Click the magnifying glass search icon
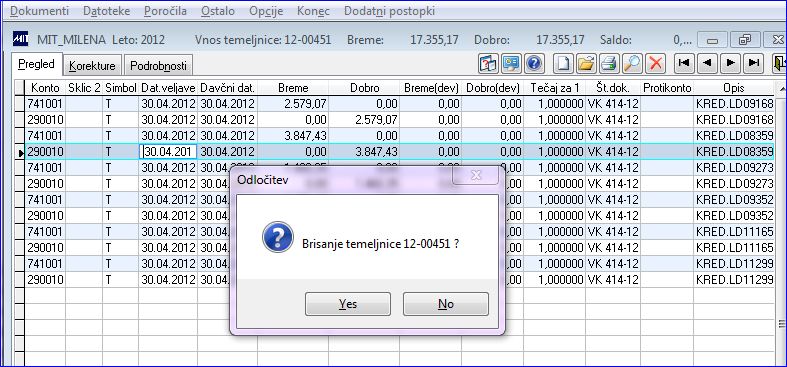Viewport: 787px width, 367px height. pos(632,63)
